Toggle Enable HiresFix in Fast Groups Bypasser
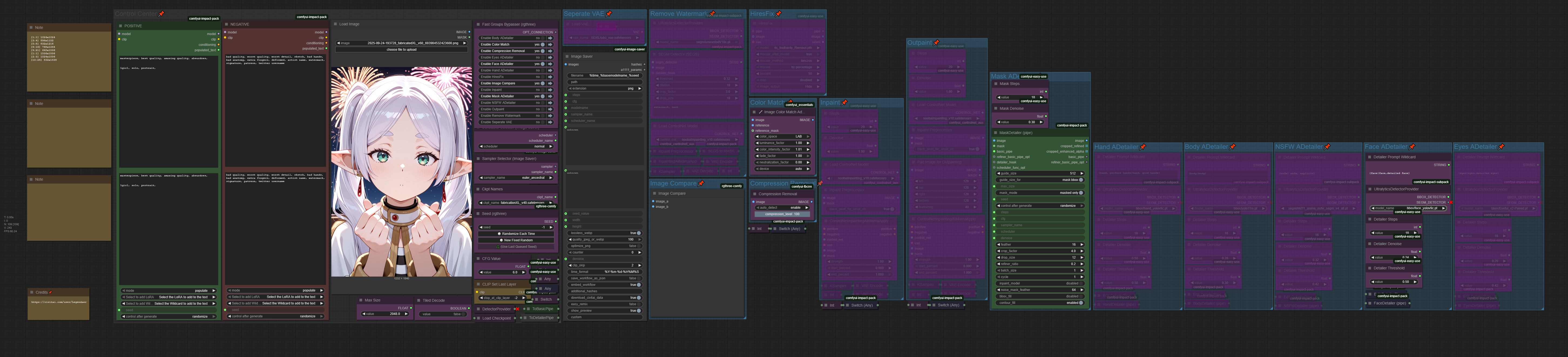 pyautogui.click(x=543, y=77)
